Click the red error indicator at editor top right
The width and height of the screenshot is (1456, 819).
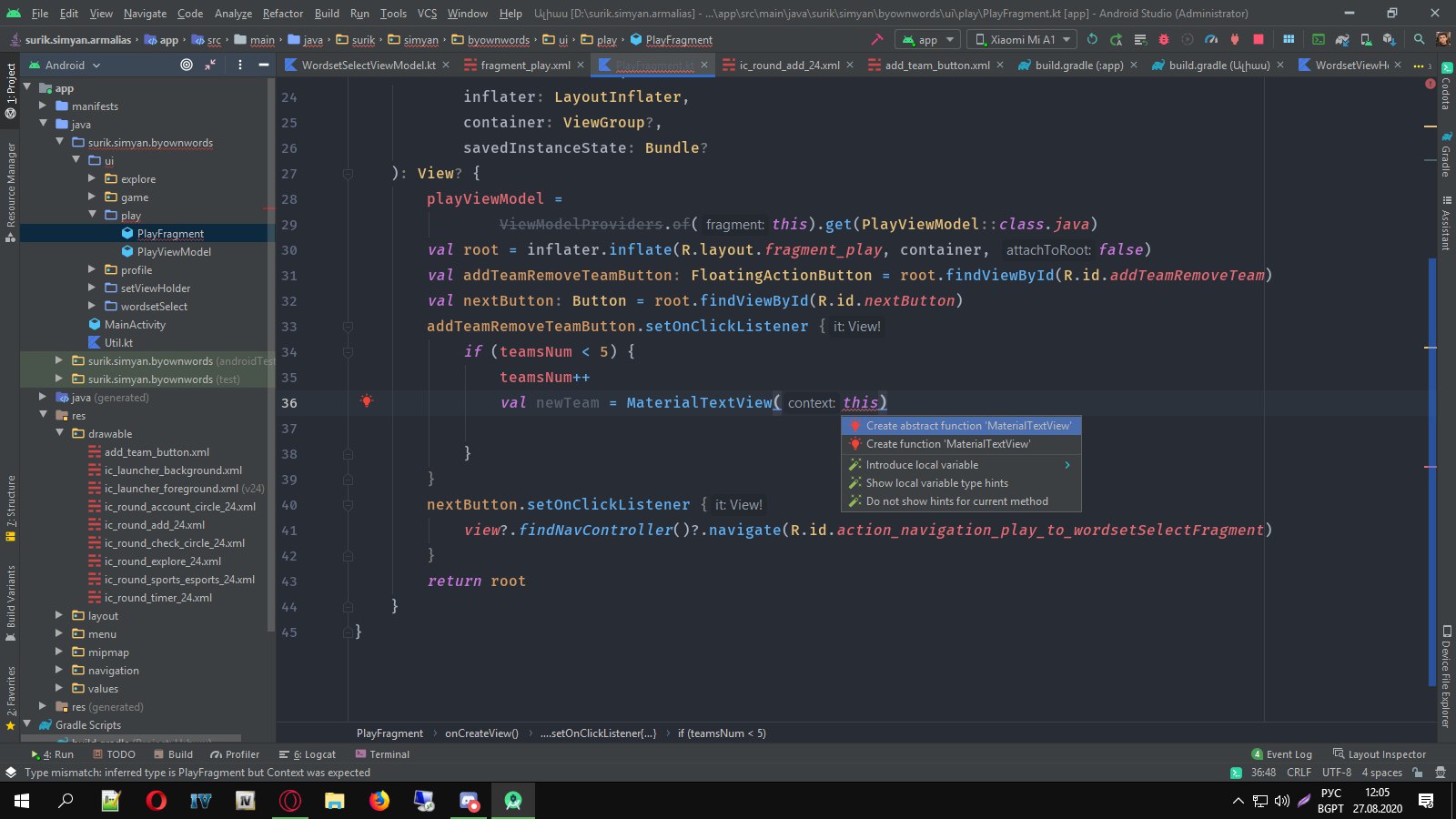point(1430,83)
